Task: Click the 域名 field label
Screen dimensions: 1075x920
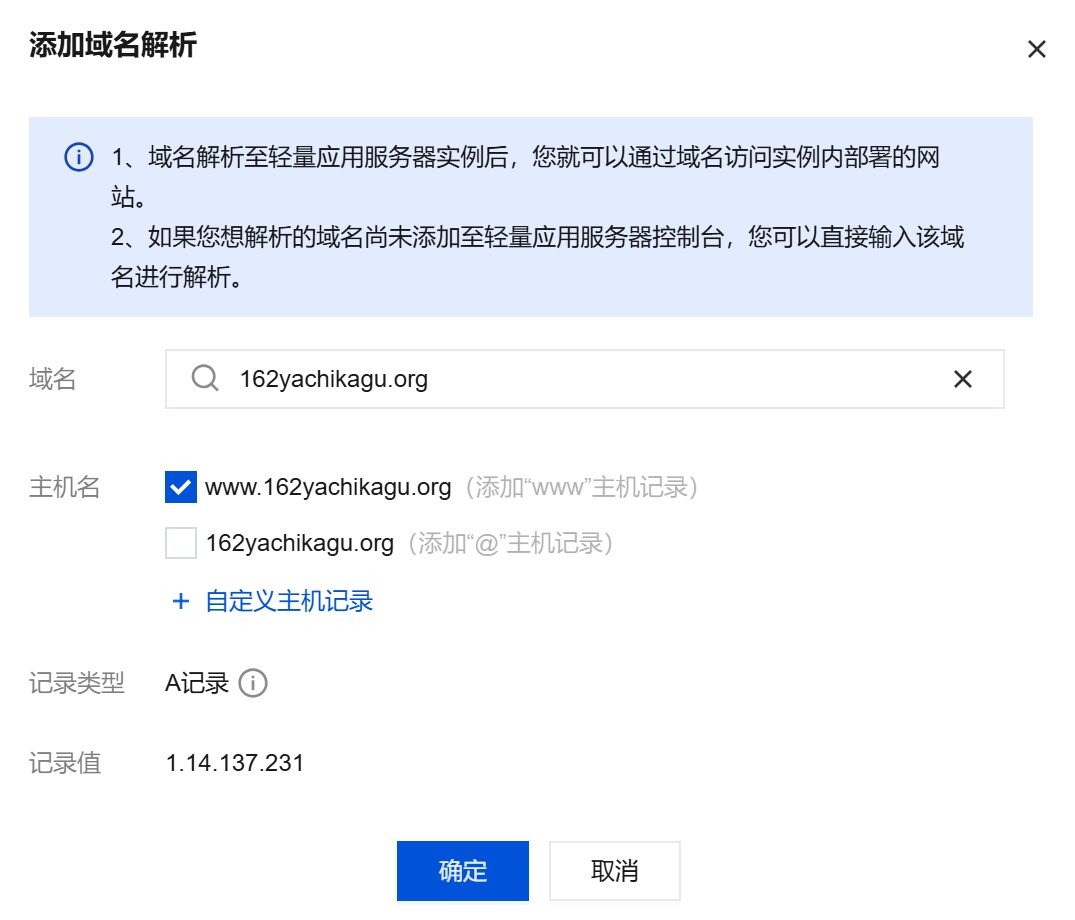Action: tap(52, 378)
